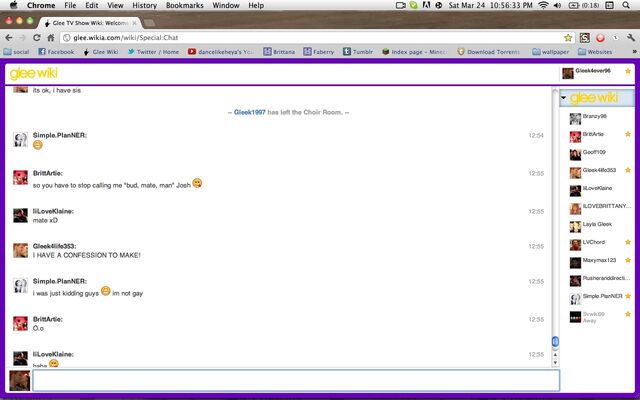Click the S extension icon in toolbar
The image size is (640, 400).
click(x=584, y=38)
